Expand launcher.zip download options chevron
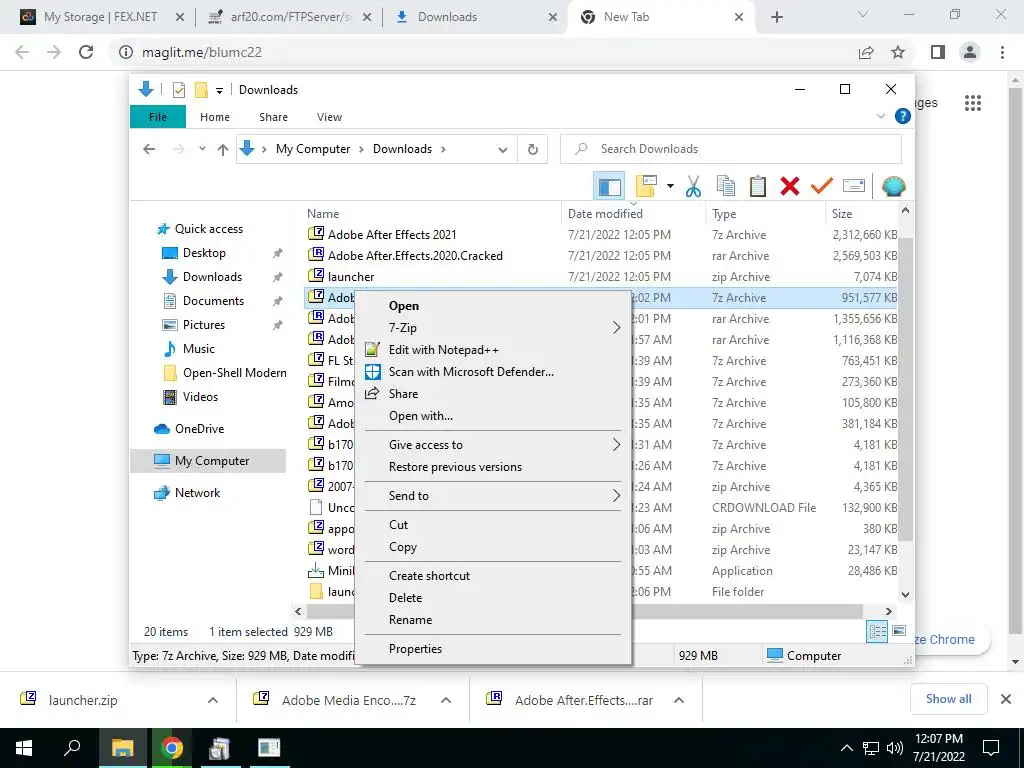This screenshot has height=768, width=1024. (x=212, y=700)
